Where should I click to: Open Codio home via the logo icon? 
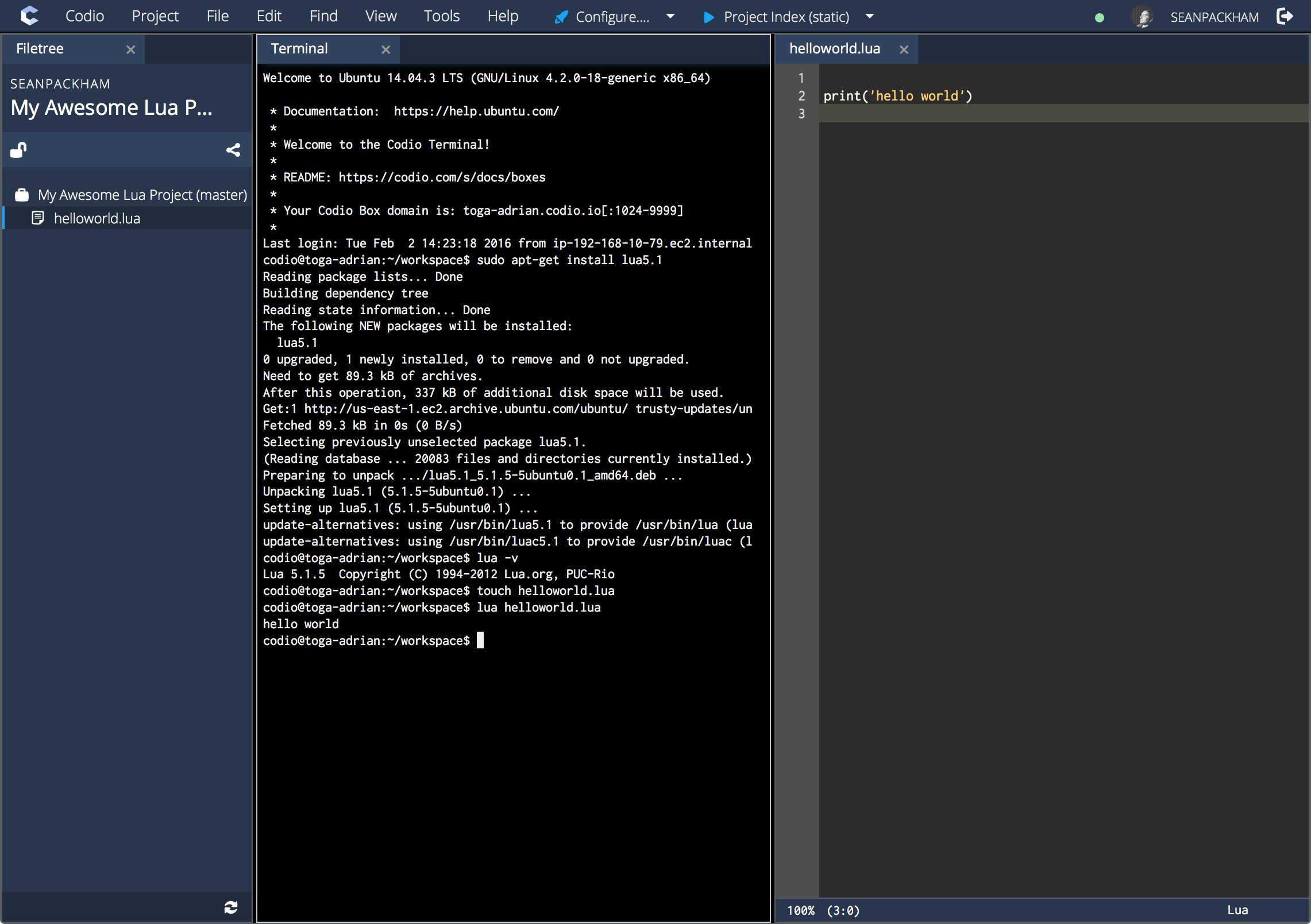click(30, 16)
